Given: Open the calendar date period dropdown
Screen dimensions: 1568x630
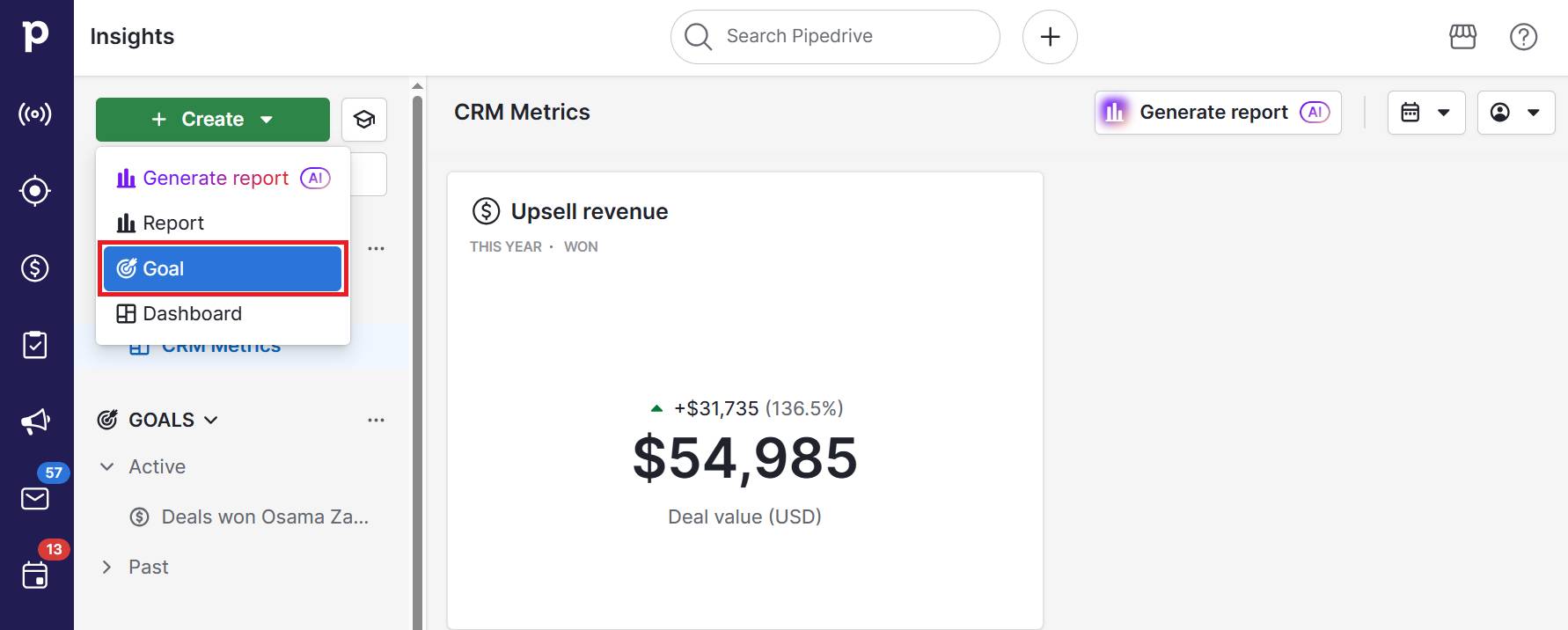Looking at the screenshot, I should pos(1425,113).
